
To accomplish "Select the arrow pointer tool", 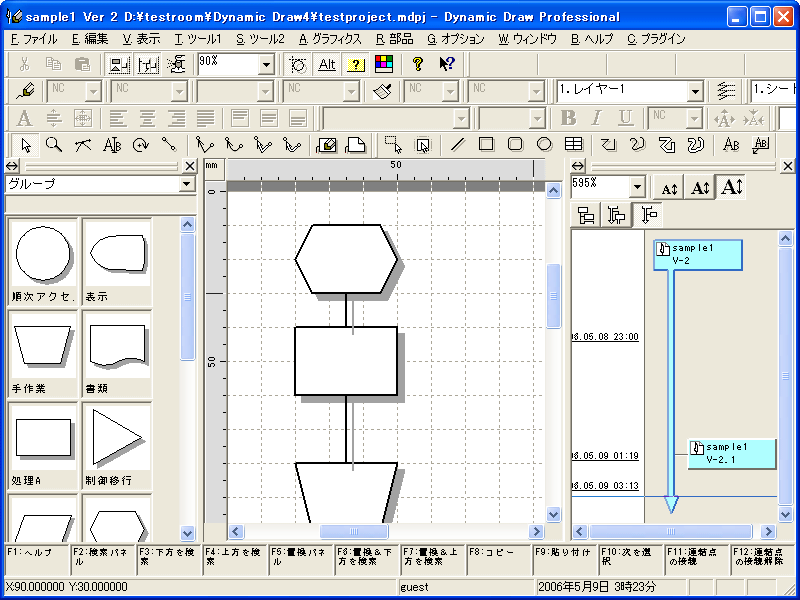I will pos(25,145).
